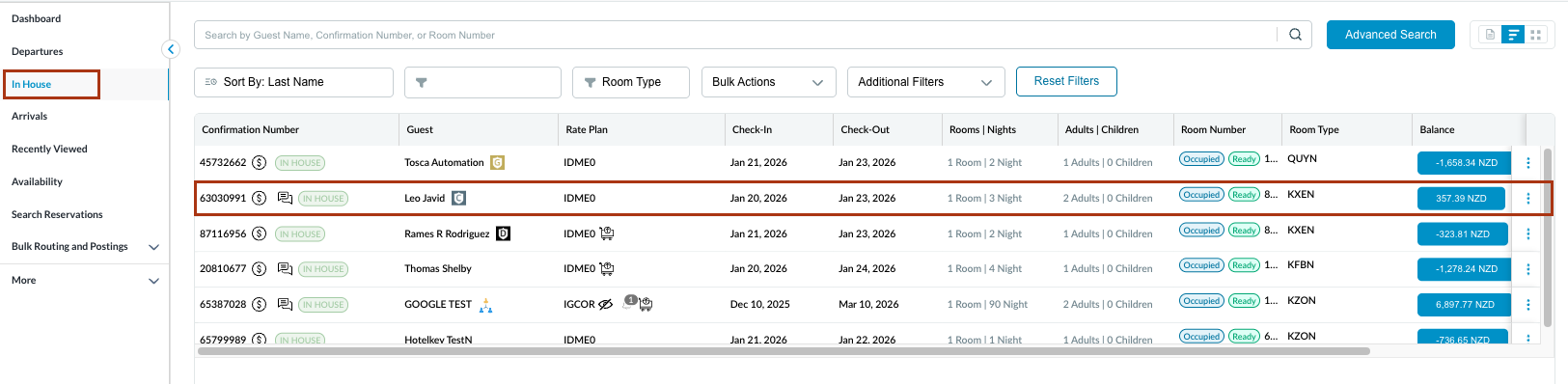Click Ready badge in Tosca Automation row
The width and height of the screenshot is (1568, 384).
click(x=1244, y=159)
